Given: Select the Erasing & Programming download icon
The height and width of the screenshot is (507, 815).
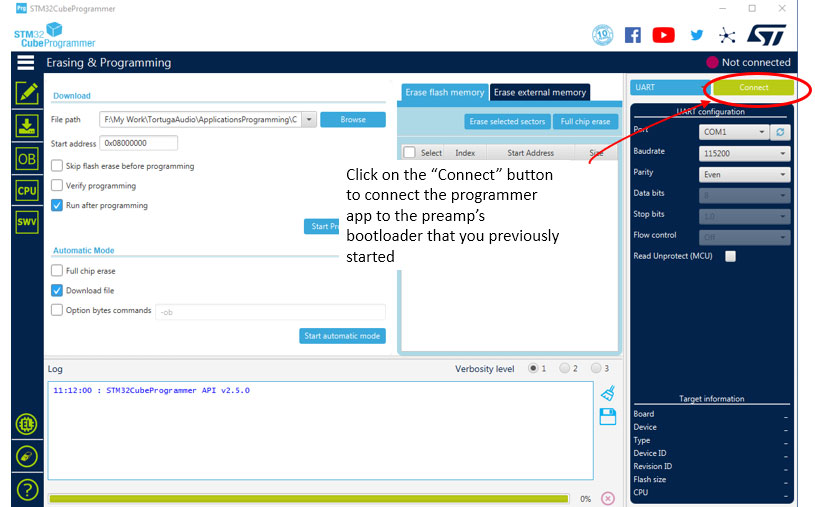Looking at the screenshot, I should tap(26, 125).
